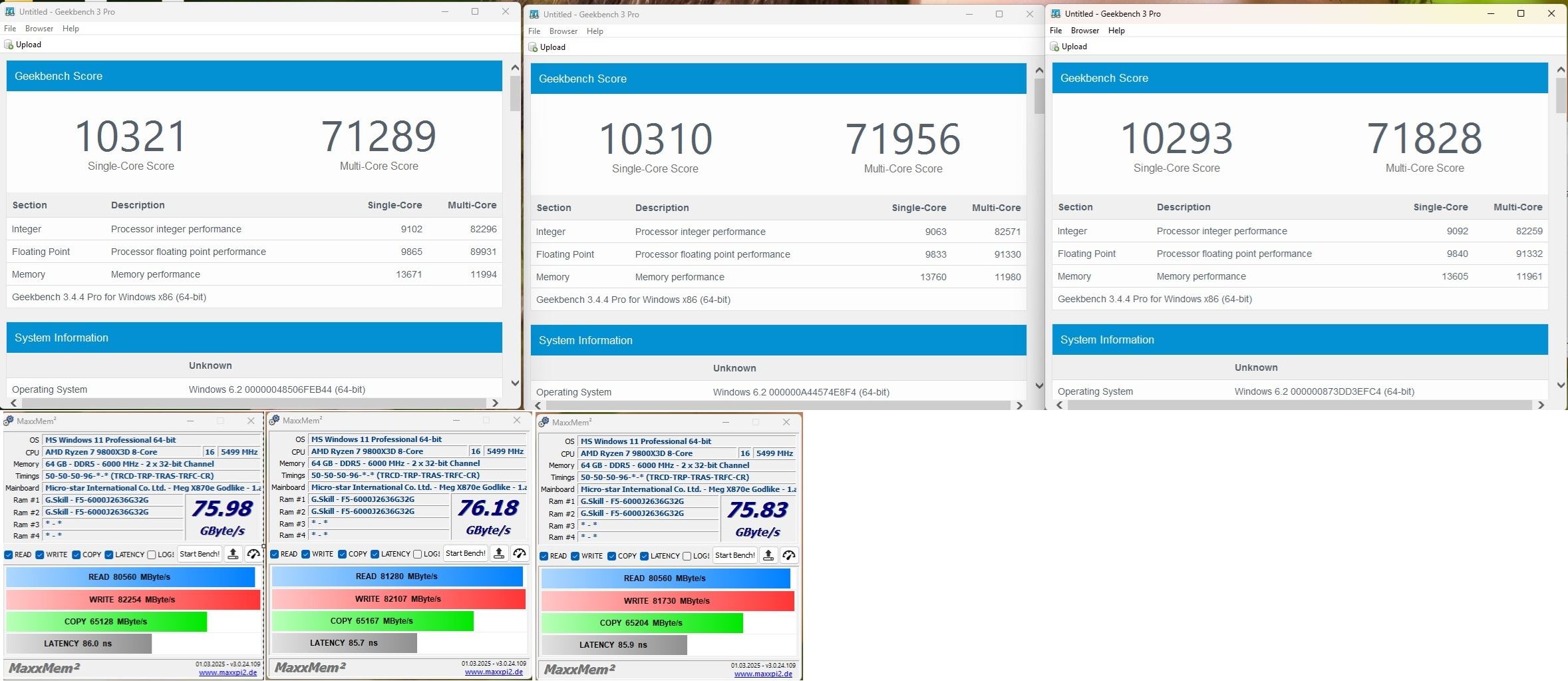Click the vertical scrollbar thumb in the 10321 Geekbench window
Screen dimensions: 1568x681
tap(515, 93)
